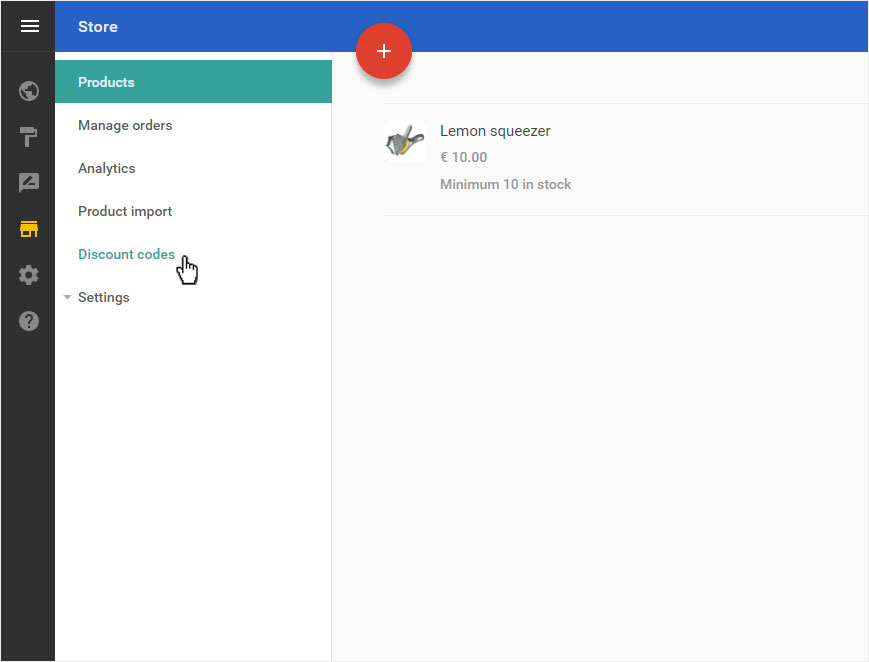The image size is (869, 662).
Task: Open the blog edit speech-bubble icon
Action: [29, 182]
